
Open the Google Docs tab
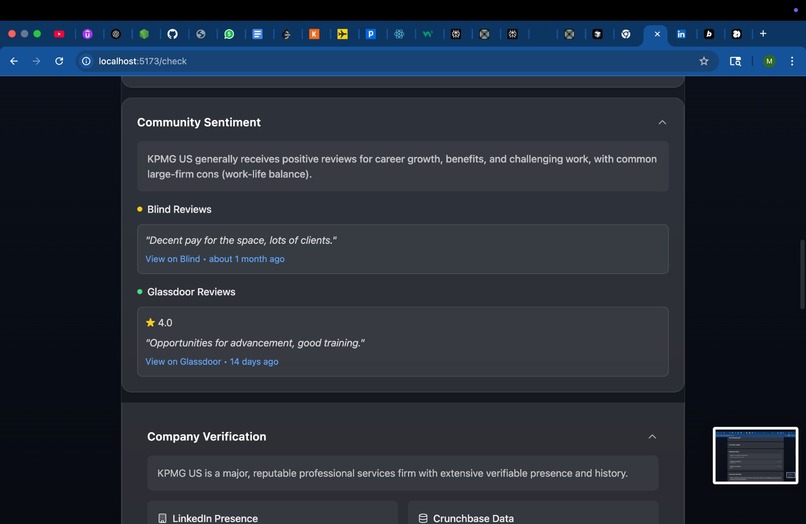pos(258,34)
